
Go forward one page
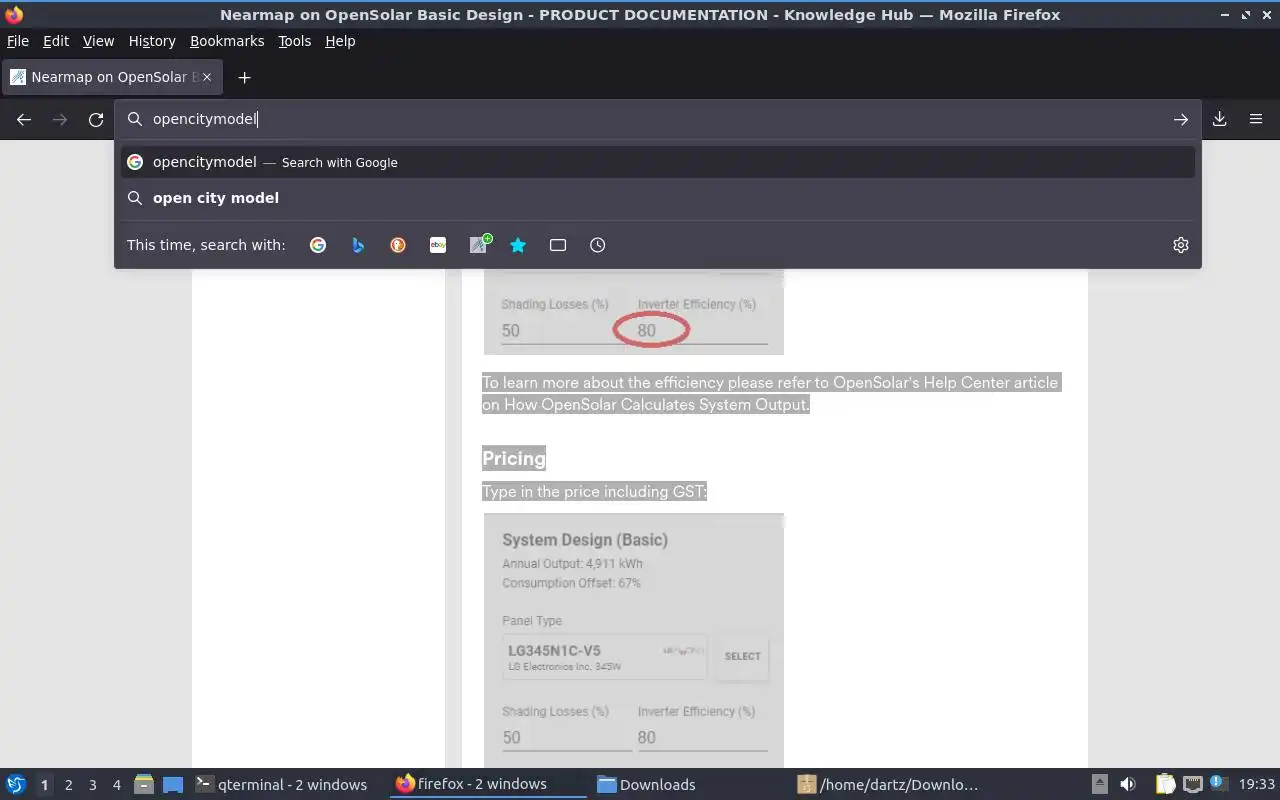60,119
